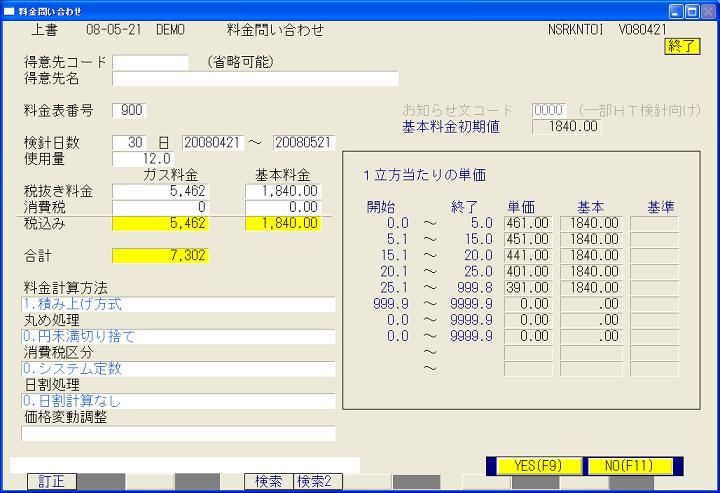The width and height of the screenshot is (720, 493).
Task: Click the 単価 cell 441.00
Action: pos(528,256)
